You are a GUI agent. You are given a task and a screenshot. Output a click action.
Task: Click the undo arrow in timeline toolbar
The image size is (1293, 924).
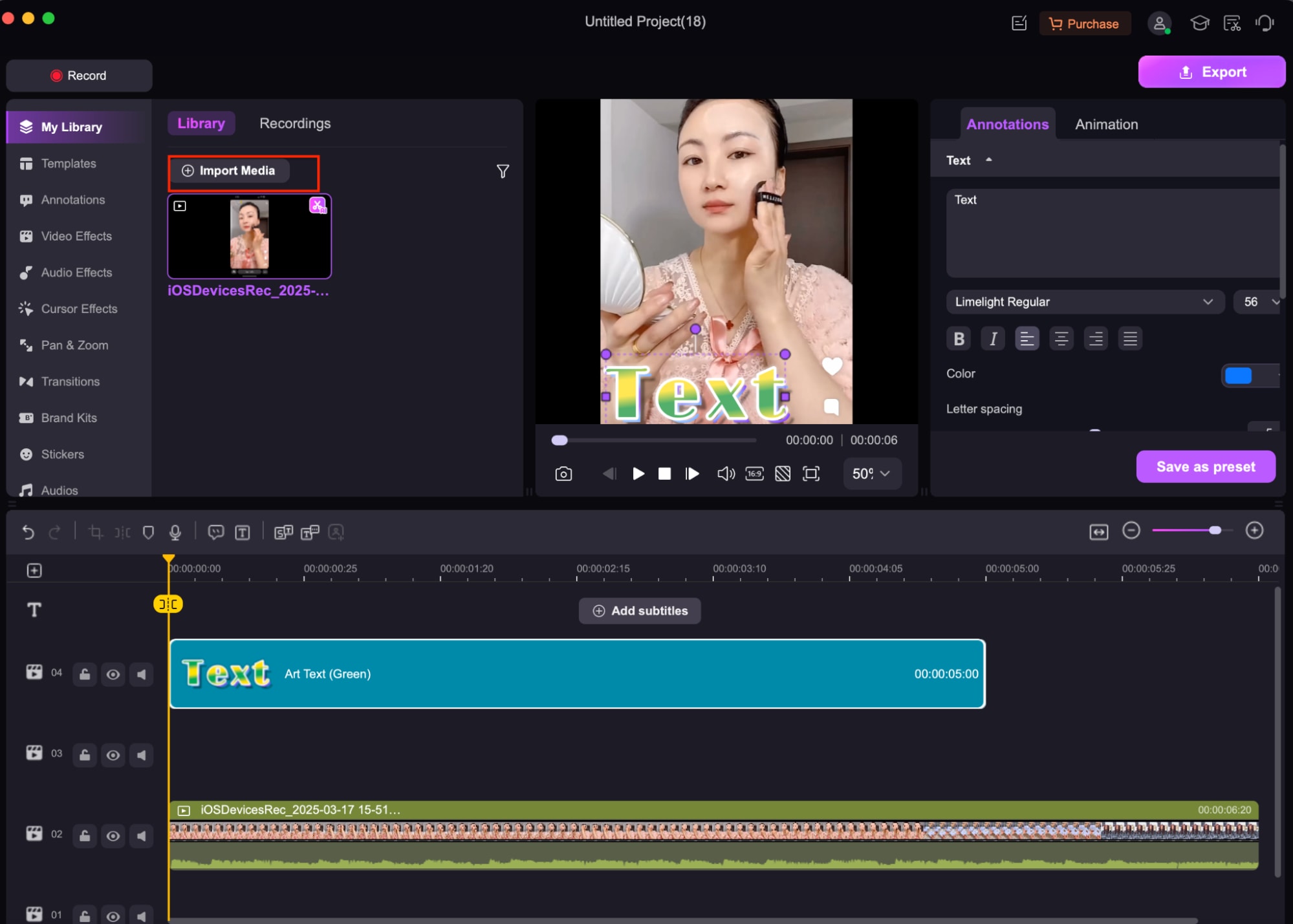(28, 532)
